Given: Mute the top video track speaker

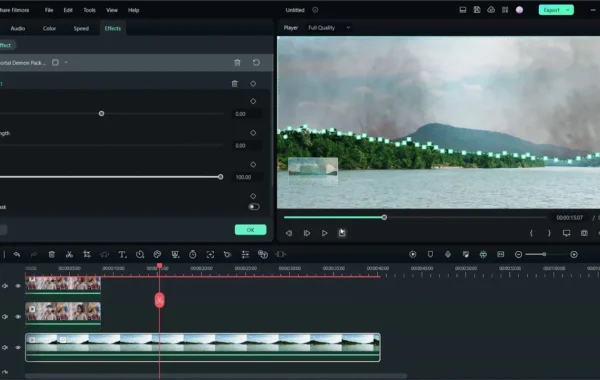Looking at the screenshot, I should [x=5, y=286].
